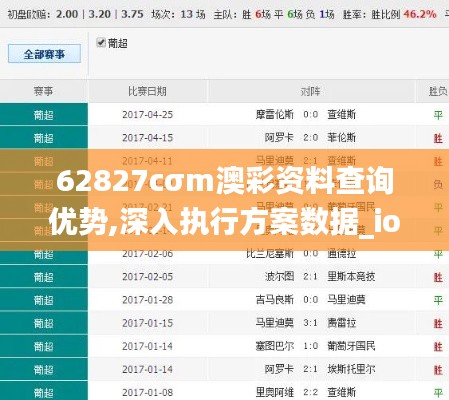Screen dimensions: 449x400
Task: Click the 0:0 score of 摩雷伦斯 match
Action: (311, 115)
